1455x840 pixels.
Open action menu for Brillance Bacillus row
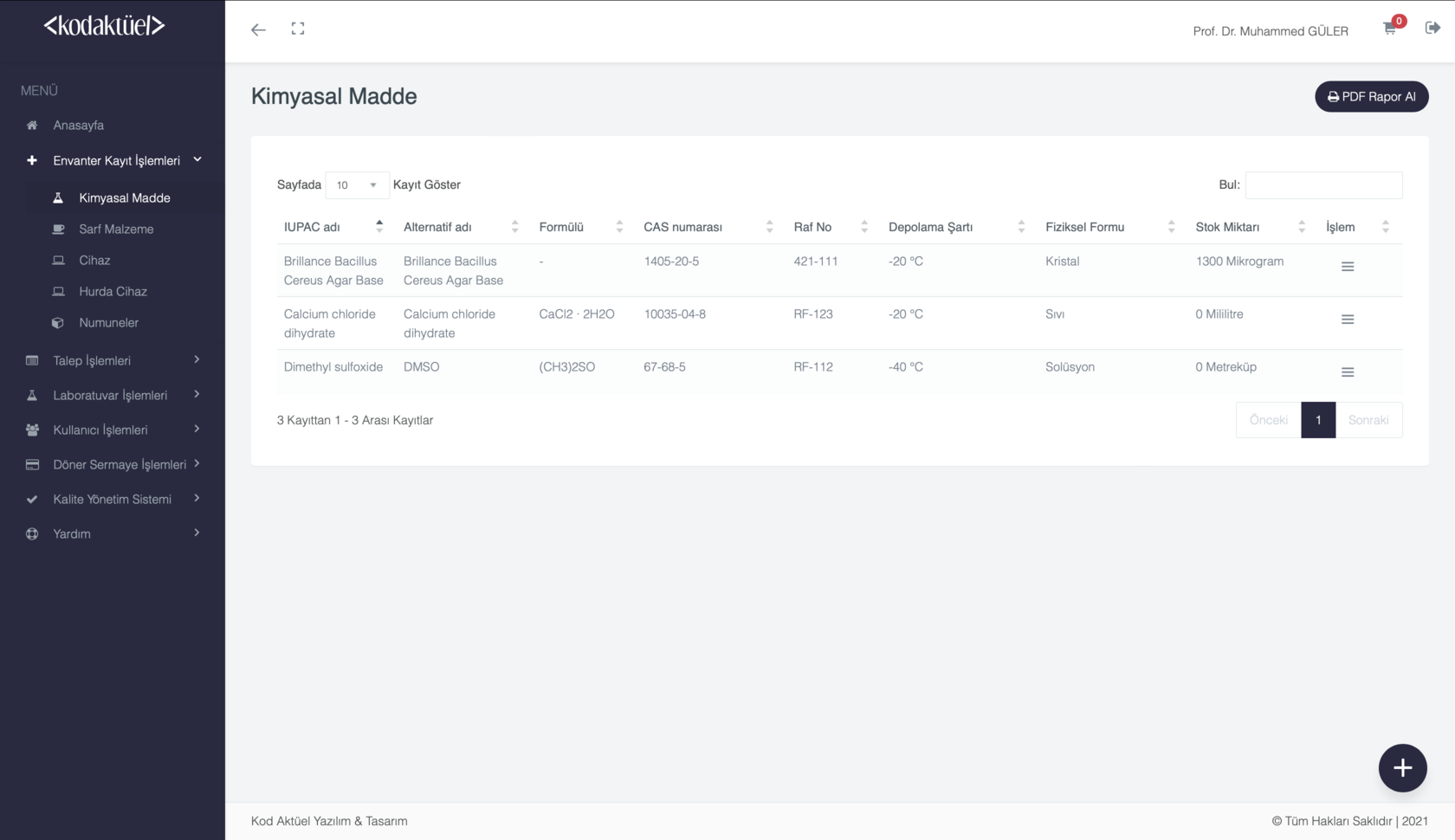[x=1347, y=267]
